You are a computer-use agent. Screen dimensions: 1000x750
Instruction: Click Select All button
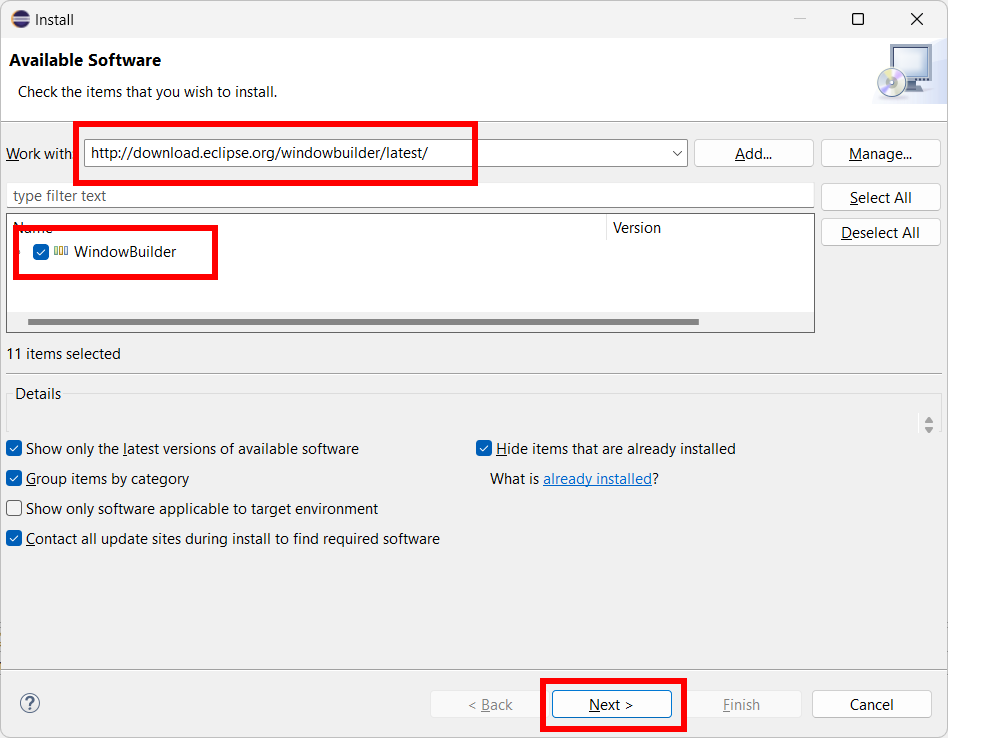(x=880, y=198)
